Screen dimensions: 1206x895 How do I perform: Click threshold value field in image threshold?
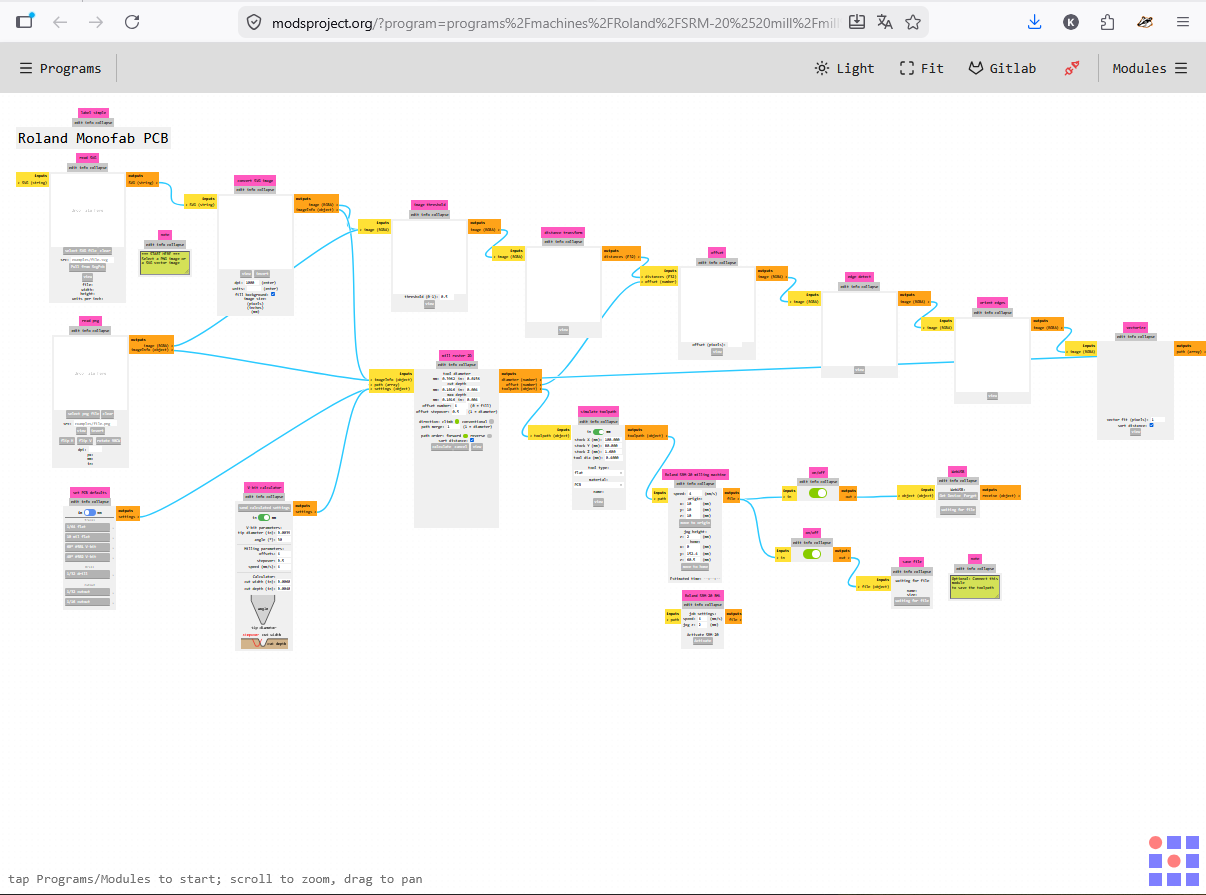pos(447,297)
